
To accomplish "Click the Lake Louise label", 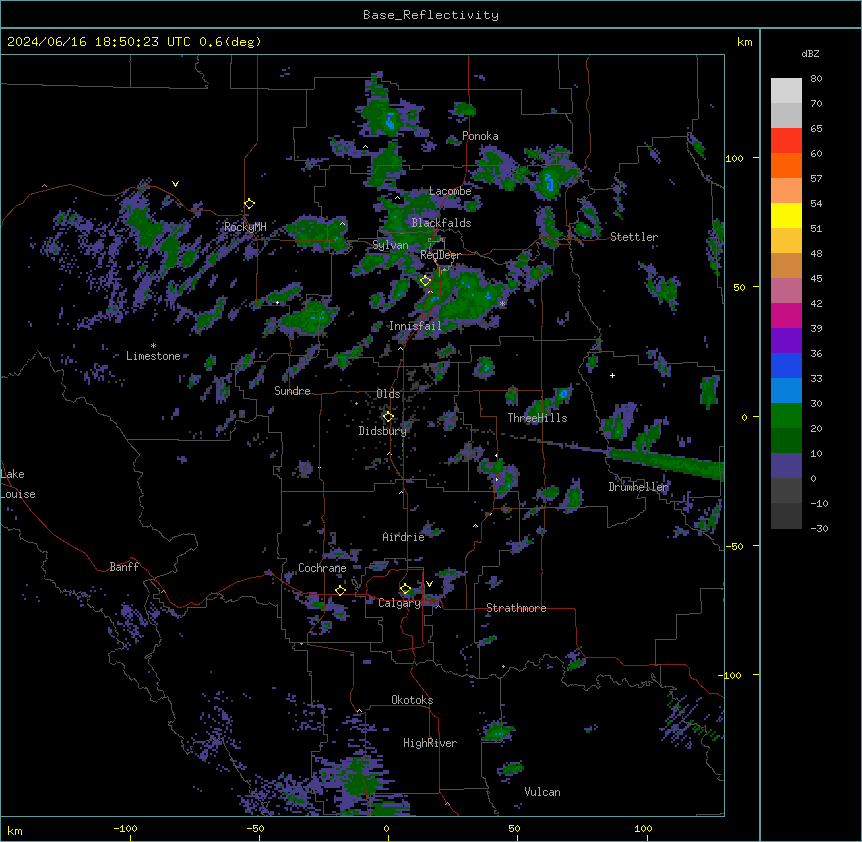I will [18, 484].
